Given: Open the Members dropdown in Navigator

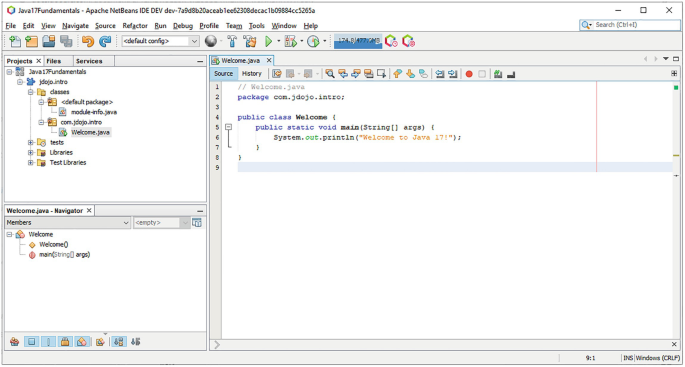Looking at the screenshot, I should pyautogui.click(x=68, y=223).
